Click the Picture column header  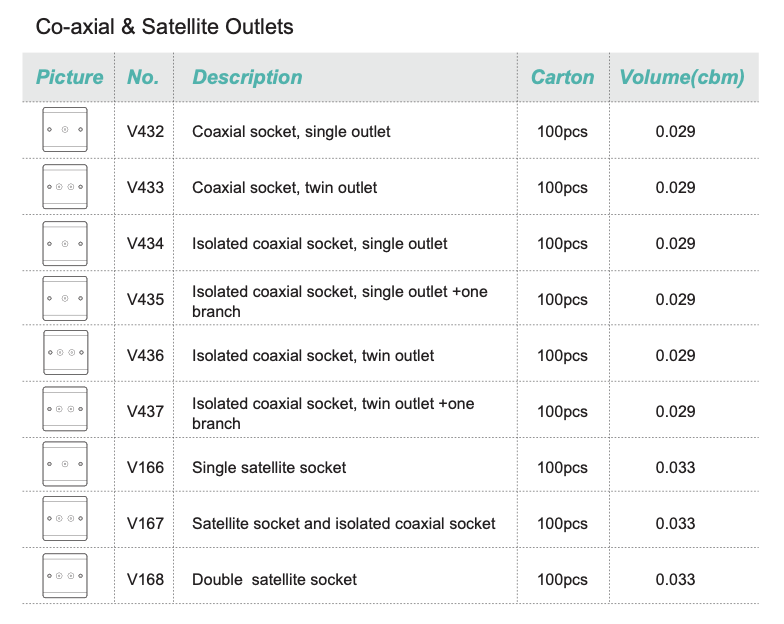[70, 77]
